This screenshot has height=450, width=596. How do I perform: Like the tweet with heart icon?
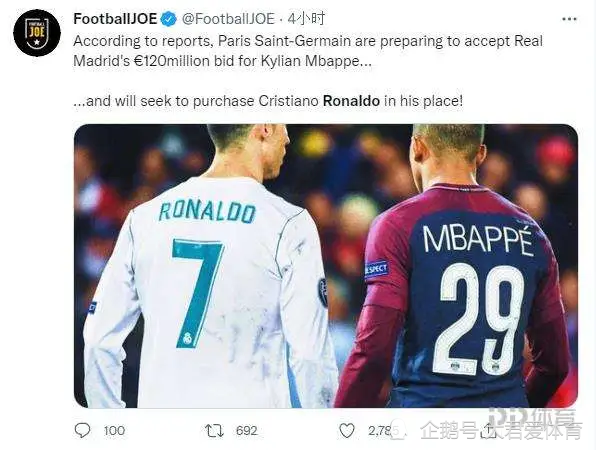coord(347,431)
